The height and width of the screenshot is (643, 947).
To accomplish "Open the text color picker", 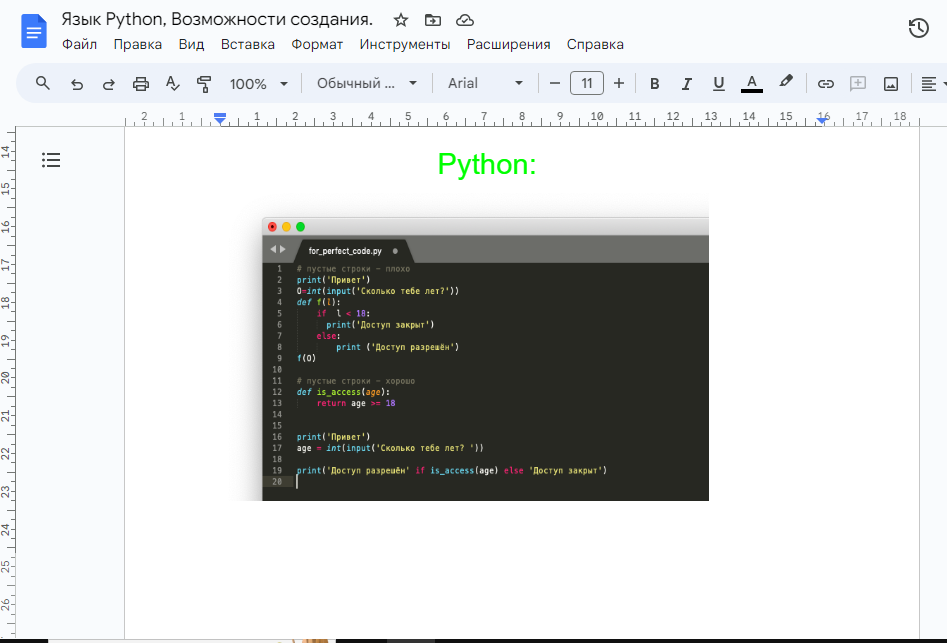I will pyautogui.click(x=751, y=84).
